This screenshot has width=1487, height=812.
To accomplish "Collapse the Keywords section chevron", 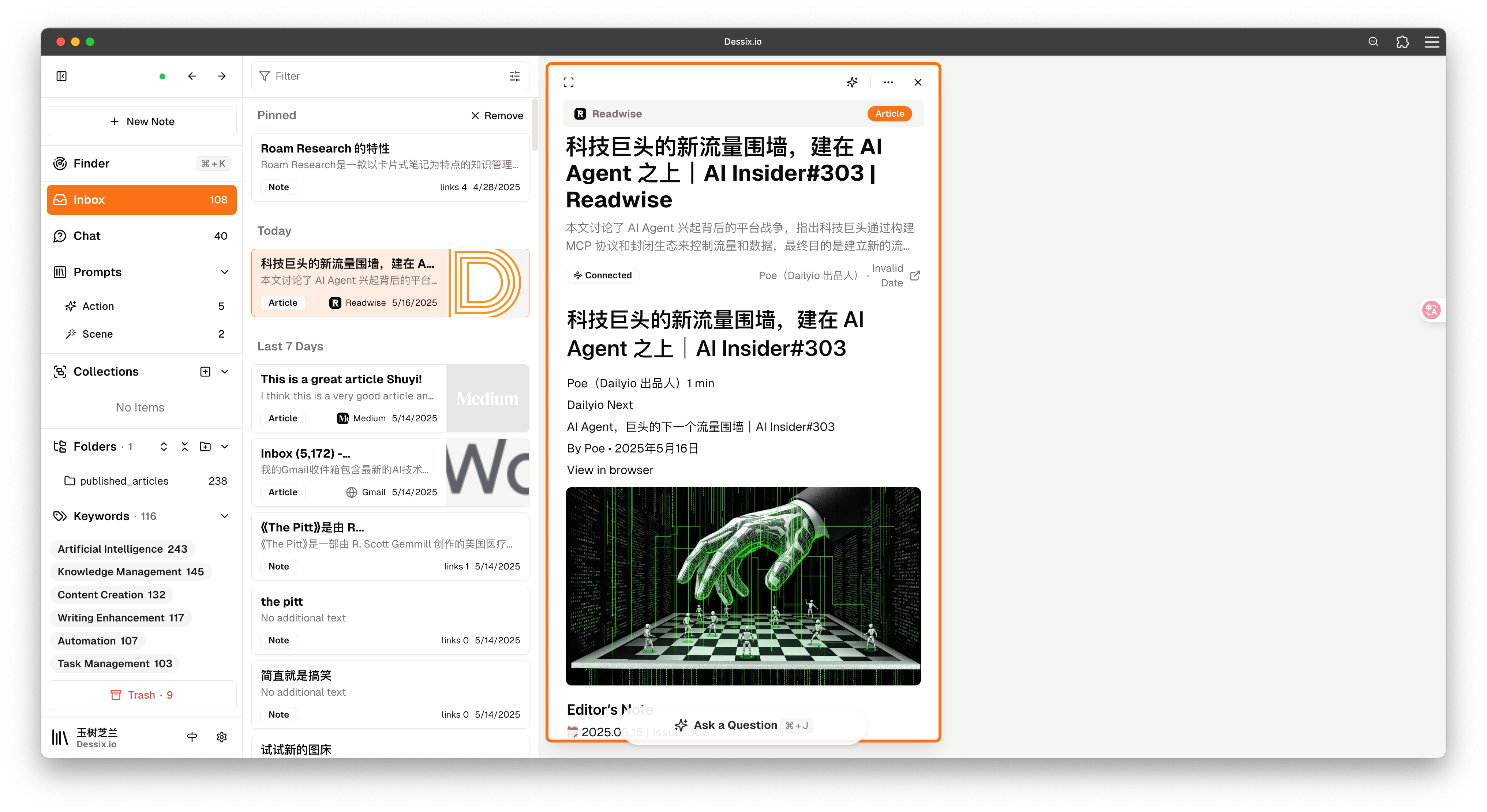I will pyautogui.click(x=225, y=516).
